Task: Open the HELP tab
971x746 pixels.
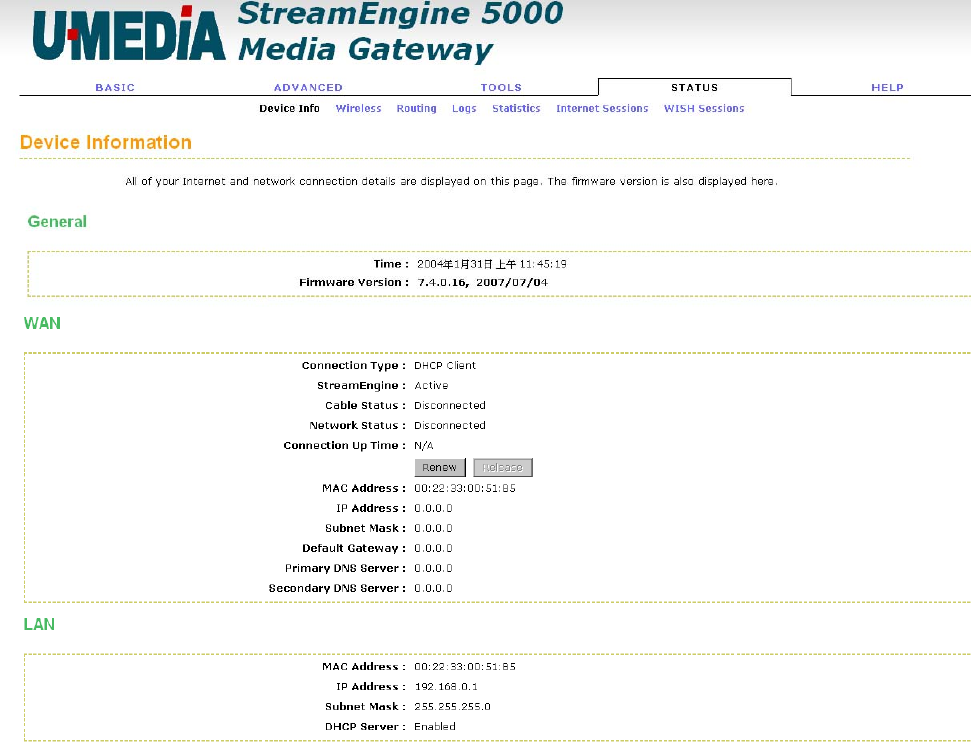Action: 887,87
